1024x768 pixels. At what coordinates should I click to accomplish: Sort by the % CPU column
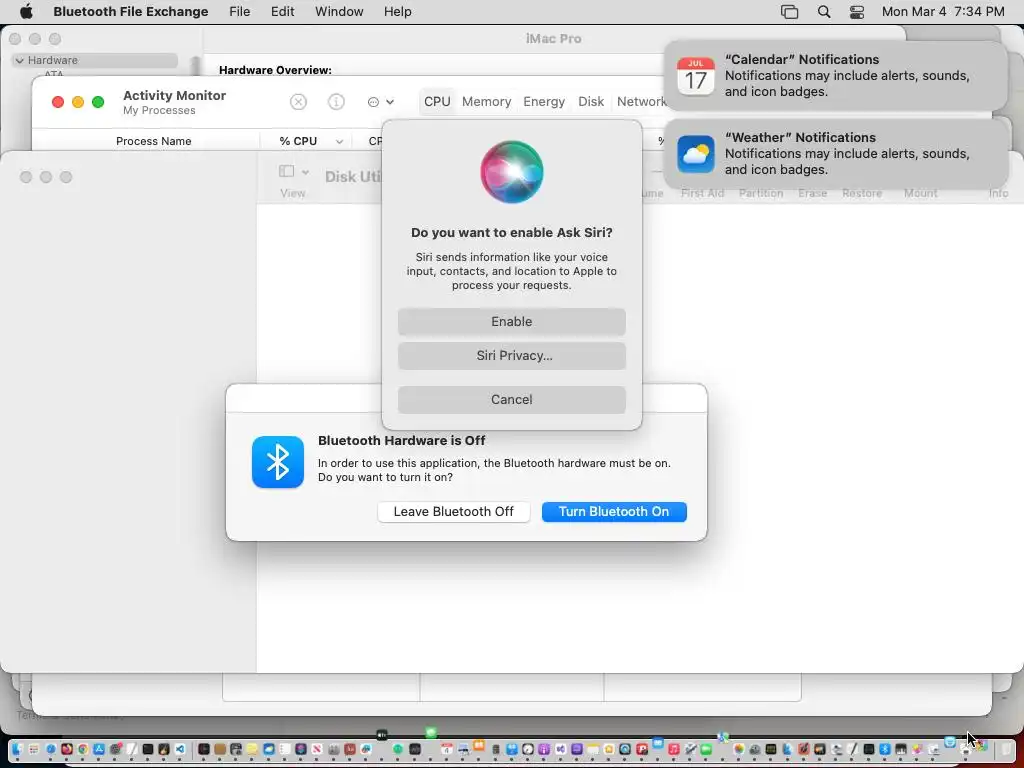tap(298, 141)
